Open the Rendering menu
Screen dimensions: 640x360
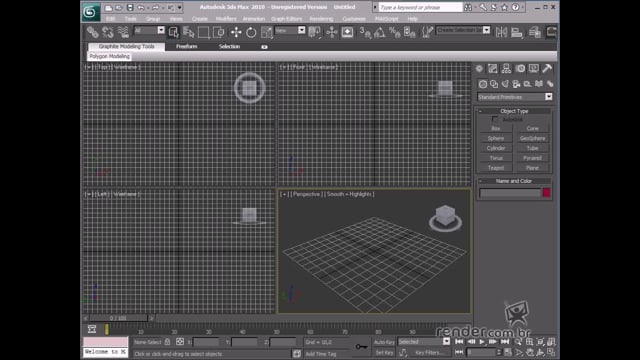point(321,19)
